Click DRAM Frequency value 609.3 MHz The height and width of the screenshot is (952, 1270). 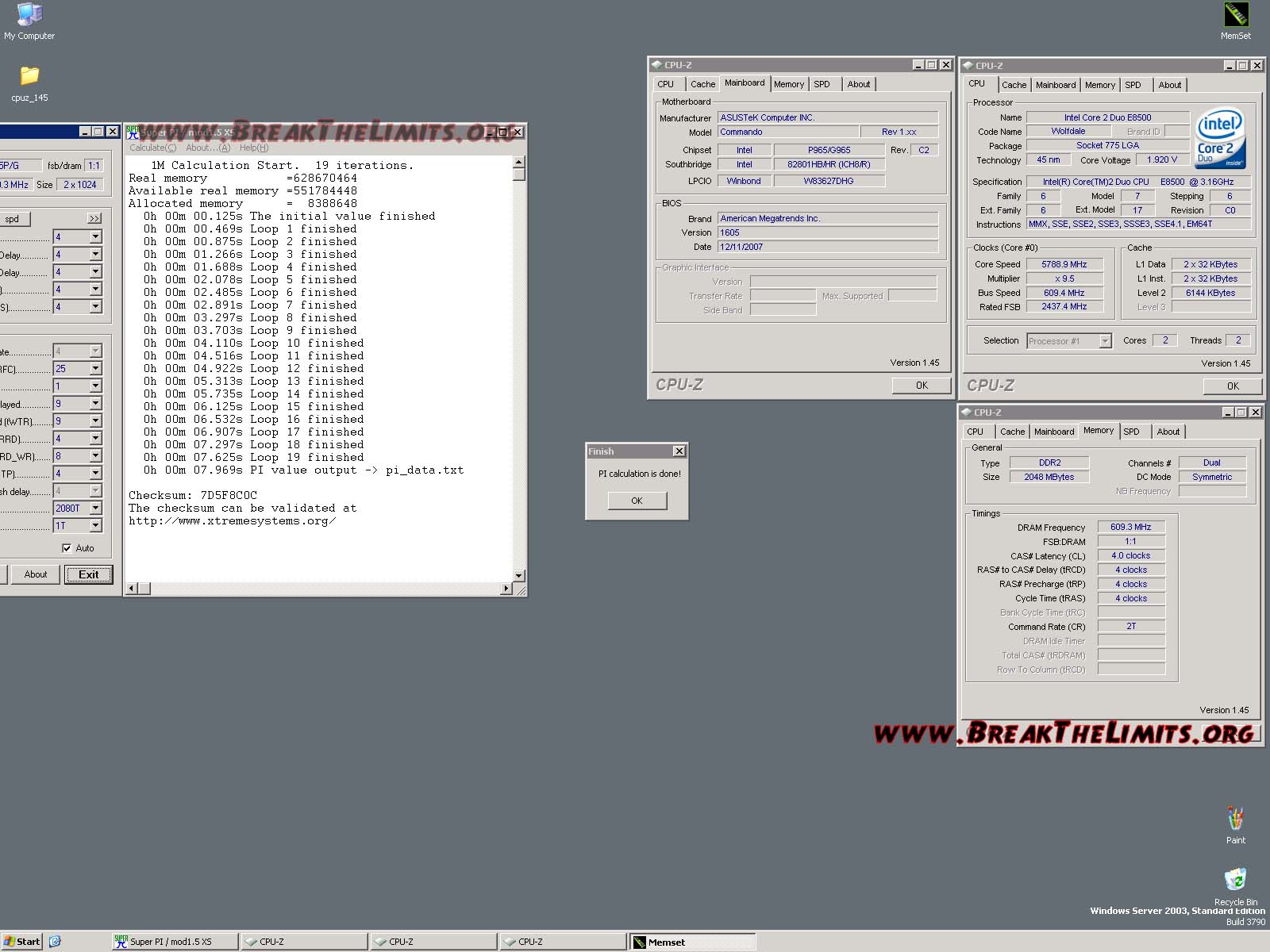tap(1131, 527)
